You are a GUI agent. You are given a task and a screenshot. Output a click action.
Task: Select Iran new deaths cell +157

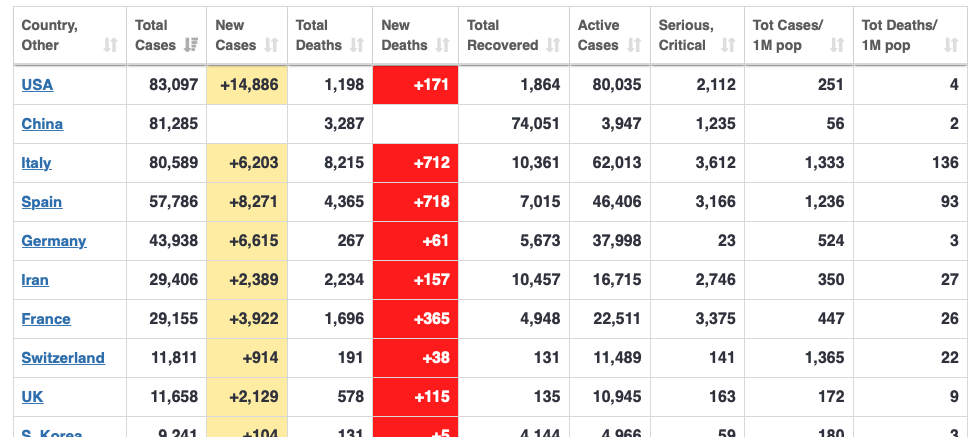point(416,280)
